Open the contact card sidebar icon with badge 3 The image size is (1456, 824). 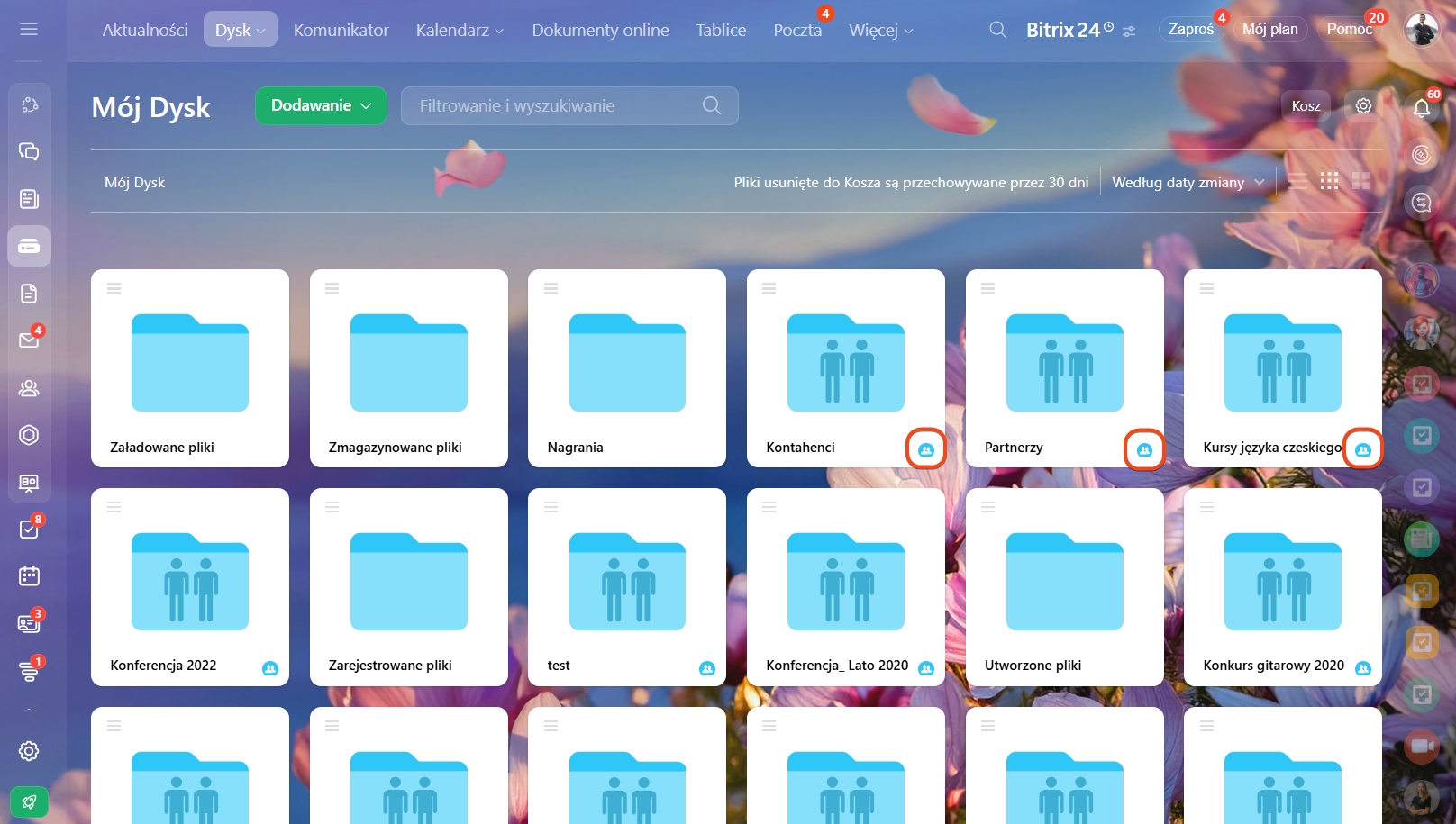click(x=29, y=623)
